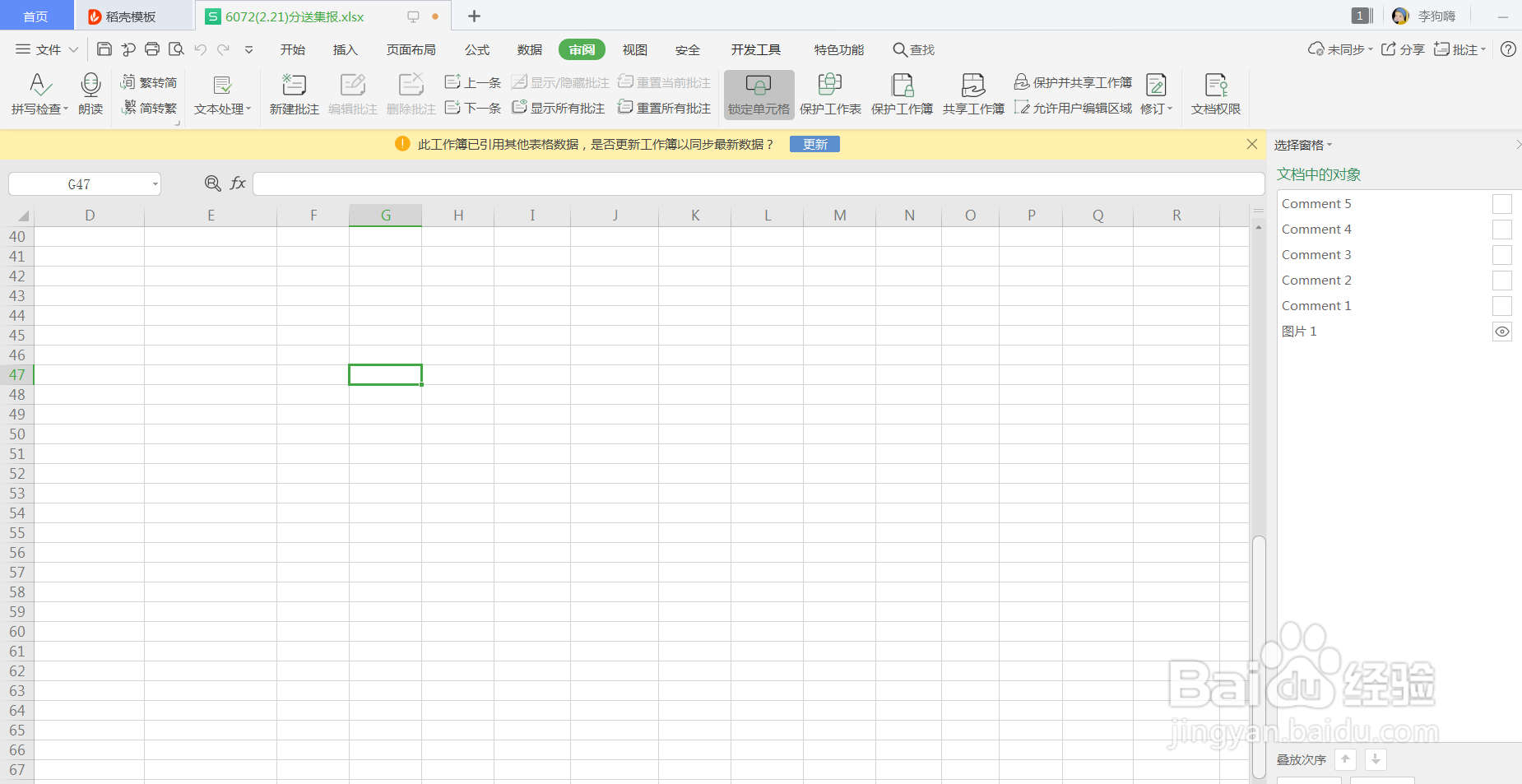Image resolution: width=1522 pixels, height=784 pixels.
Task: Toggle visibility of Comment 3
Action: coord(1501,255)
